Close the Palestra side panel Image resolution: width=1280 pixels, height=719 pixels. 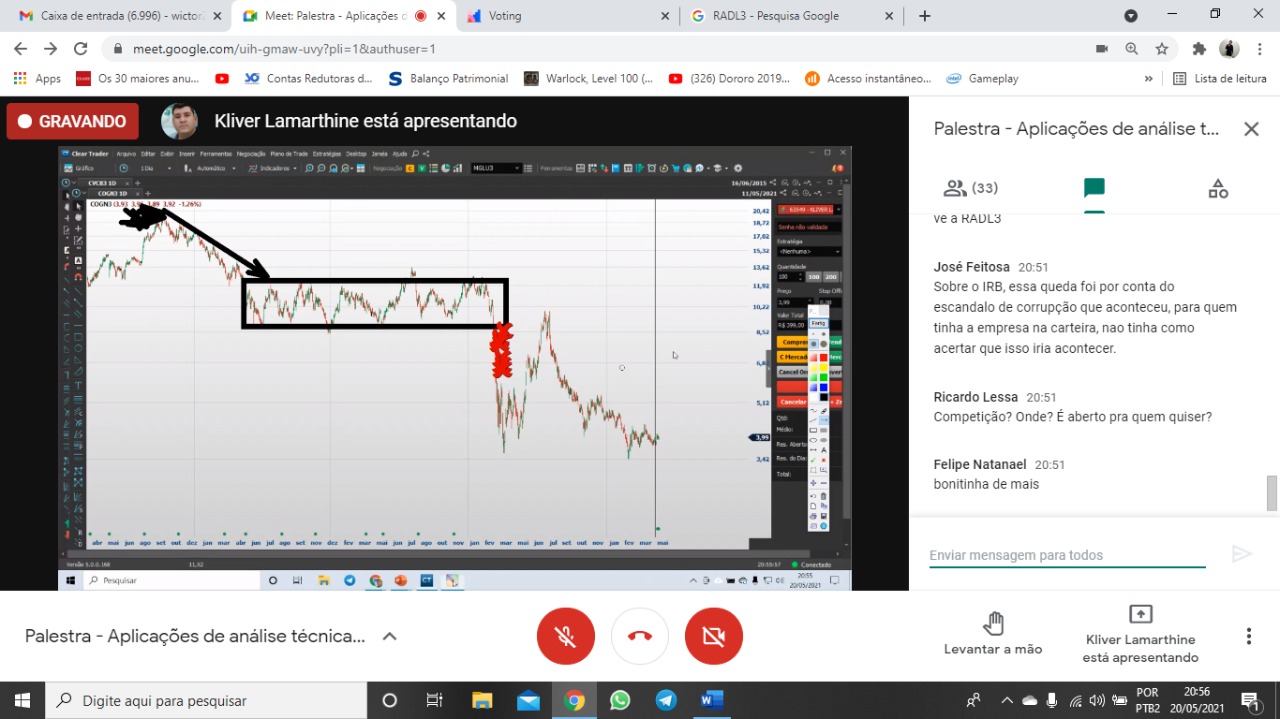click(x=1251, y=129)
